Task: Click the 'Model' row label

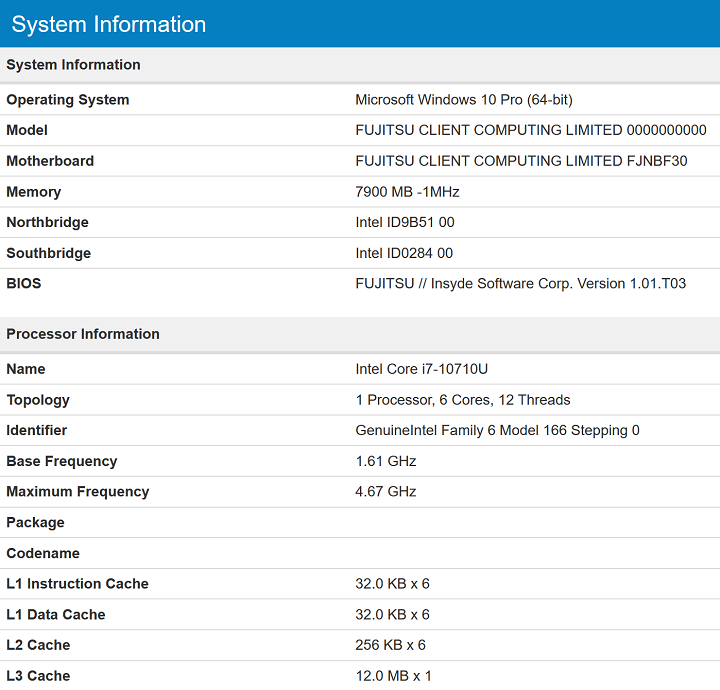Action: 27,130
